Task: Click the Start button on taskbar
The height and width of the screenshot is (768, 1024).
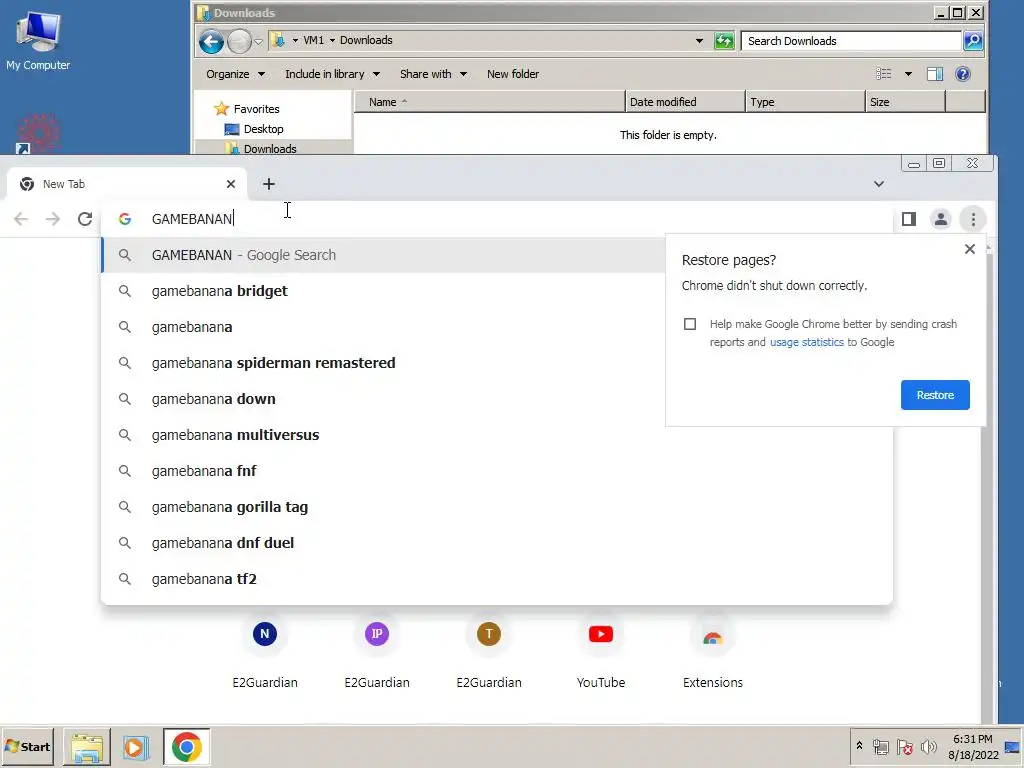Action: 27,746
